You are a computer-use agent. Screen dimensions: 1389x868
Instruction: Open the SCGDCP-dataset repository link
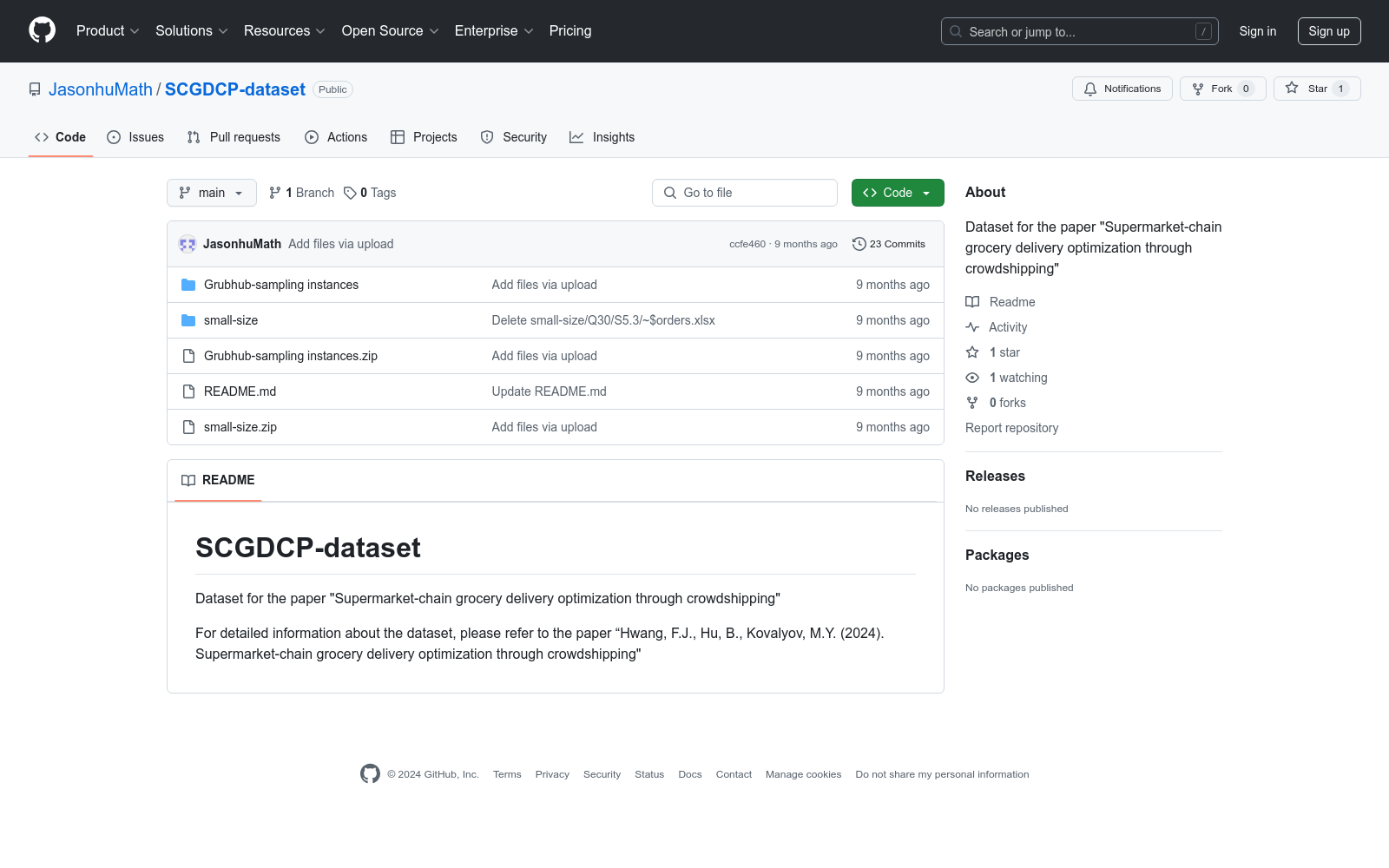235,89
